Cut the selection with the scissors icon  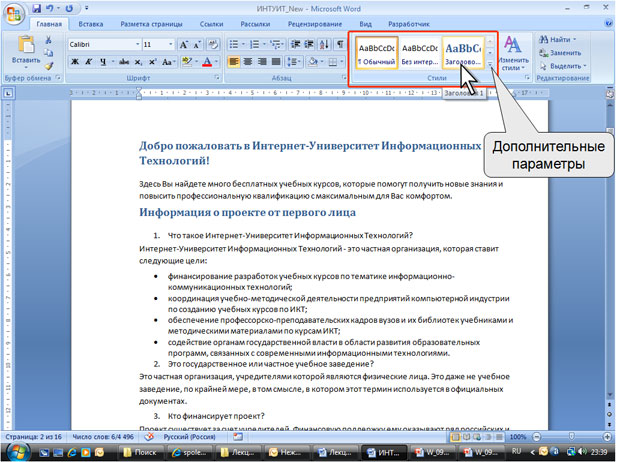pyautogui.click(x=48, y=40)
